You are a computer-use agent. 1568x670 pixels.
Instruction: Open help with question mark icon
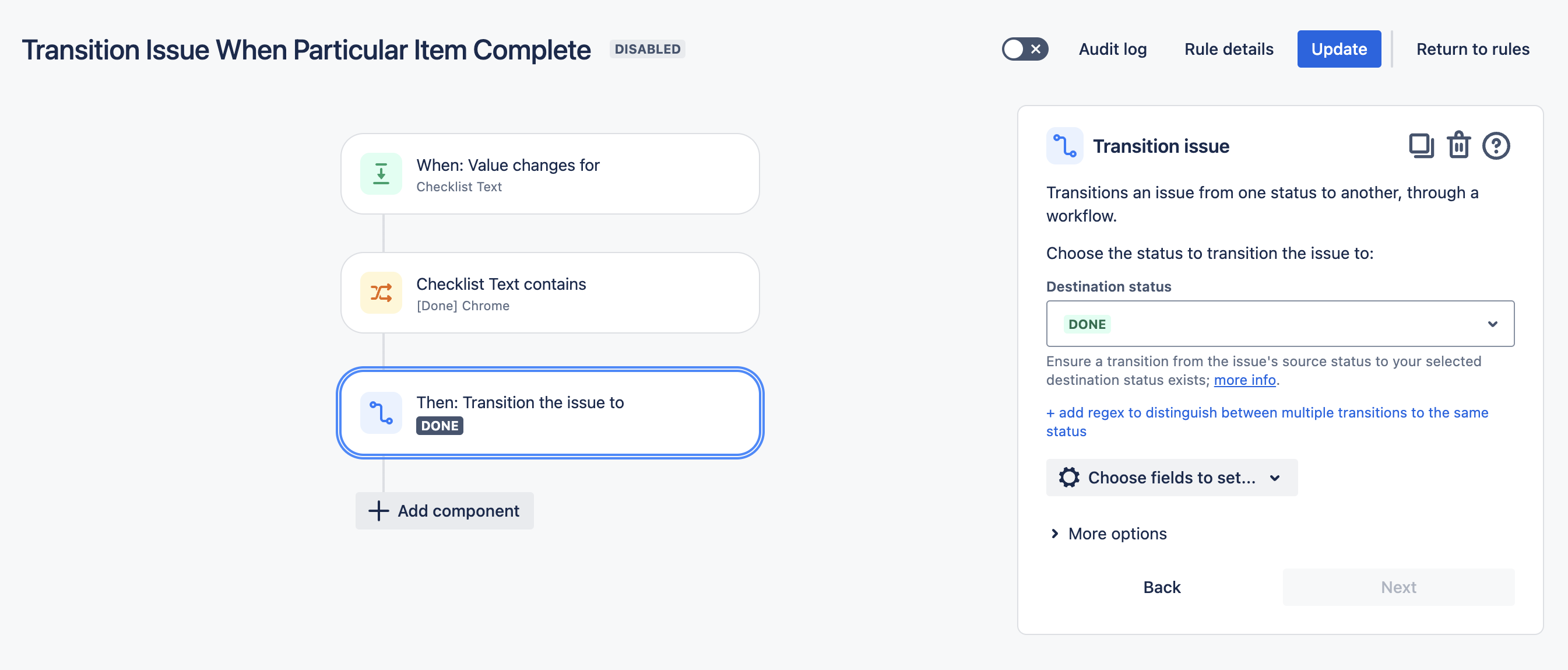1496,146
